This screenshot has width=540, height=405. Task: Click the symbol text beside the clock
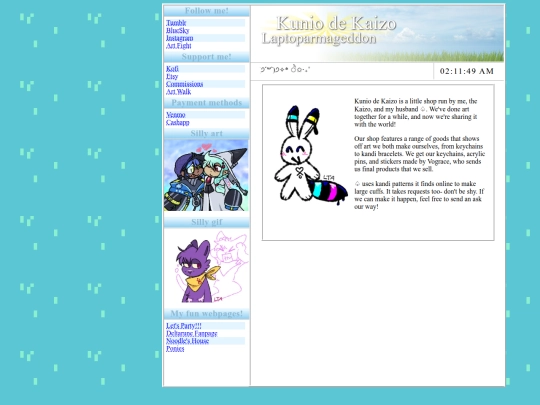pos(285,69)
